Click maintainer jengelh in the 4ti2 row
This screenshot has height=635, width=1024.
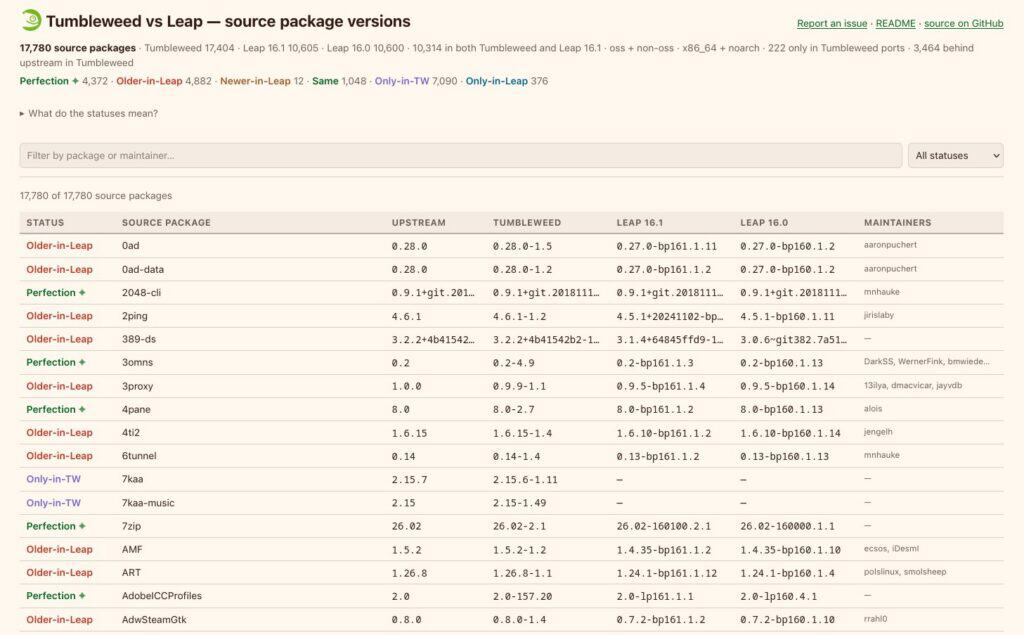(878, 432)
